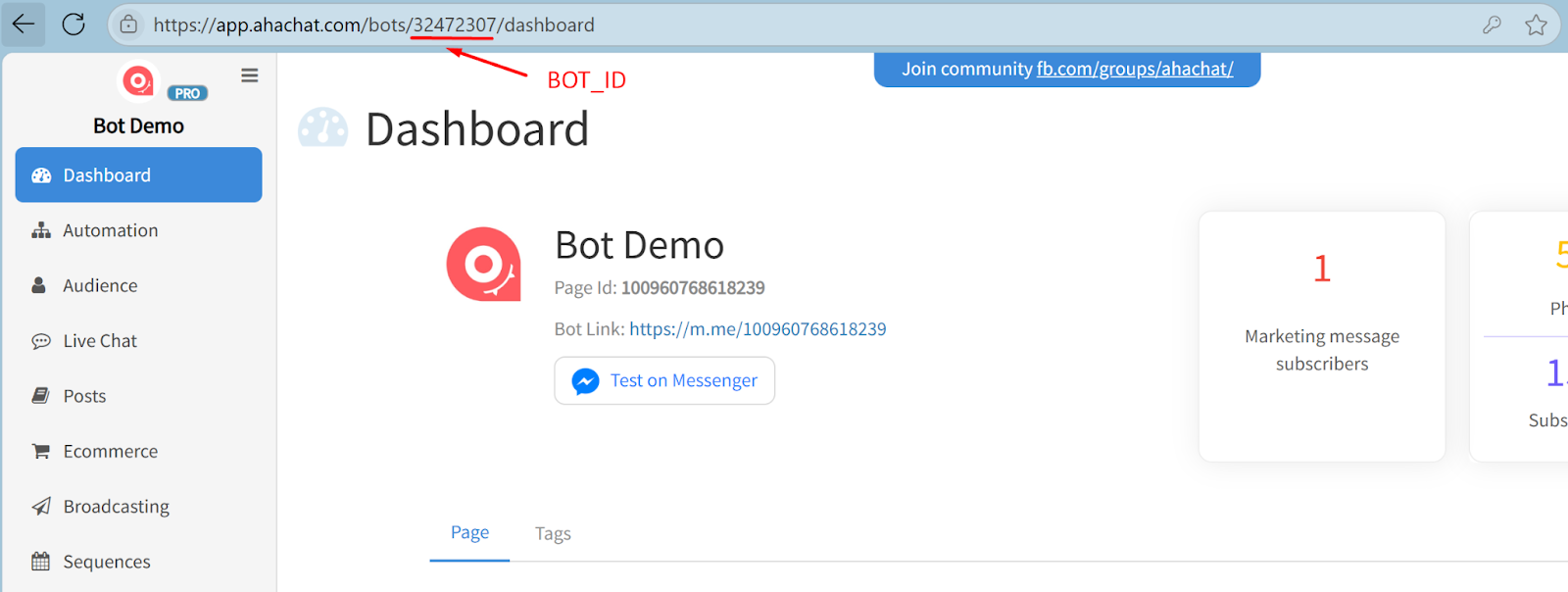Click the site info lock icon
The width and height of the screenshot is (1568, 592).
(x=128, y=25)
